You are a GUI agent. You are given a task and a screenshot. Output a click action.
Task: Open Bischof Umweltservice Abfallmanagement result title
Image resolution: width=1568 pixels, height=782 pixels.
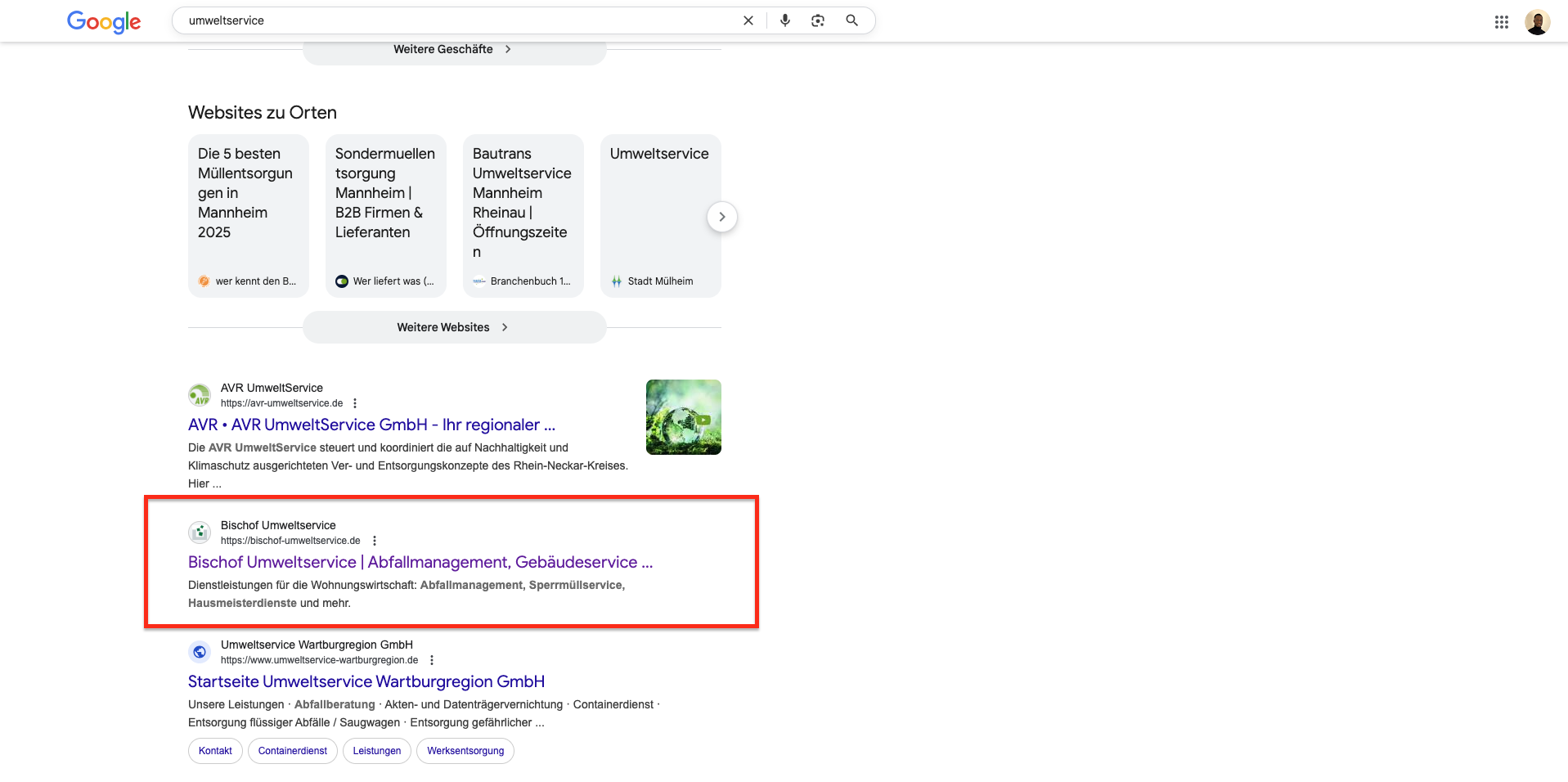pos(420,562)
